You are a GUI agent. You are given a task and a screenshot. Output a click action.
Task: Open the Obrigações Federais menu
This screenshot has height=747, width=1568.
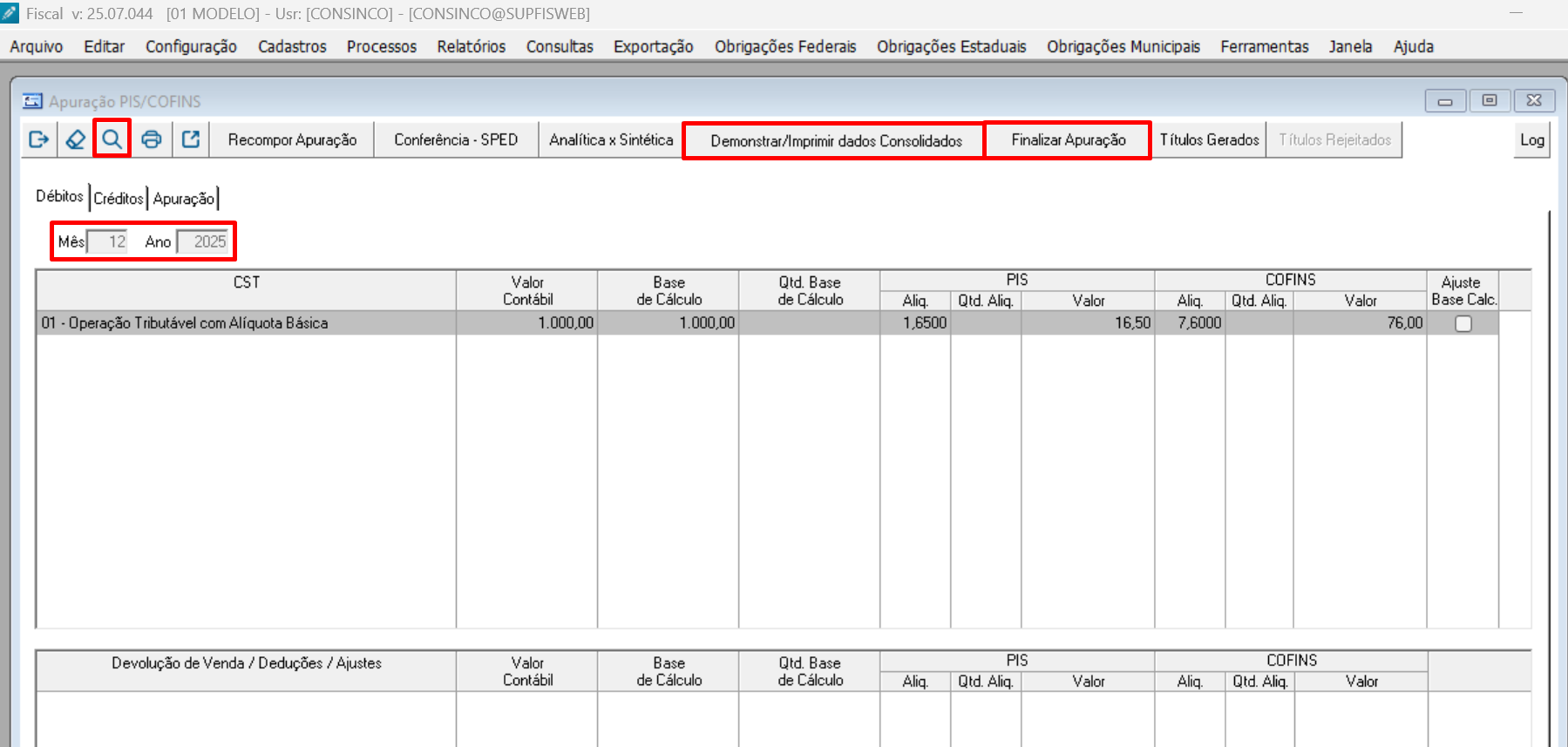[x=785, y=47]
